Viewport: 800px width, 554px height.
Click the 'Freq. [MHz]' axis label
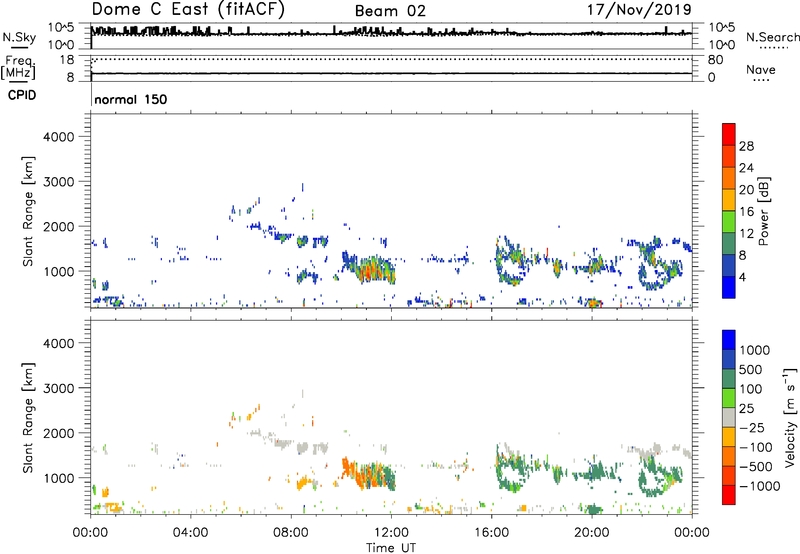pyautogui.click(x=18, y=67)
